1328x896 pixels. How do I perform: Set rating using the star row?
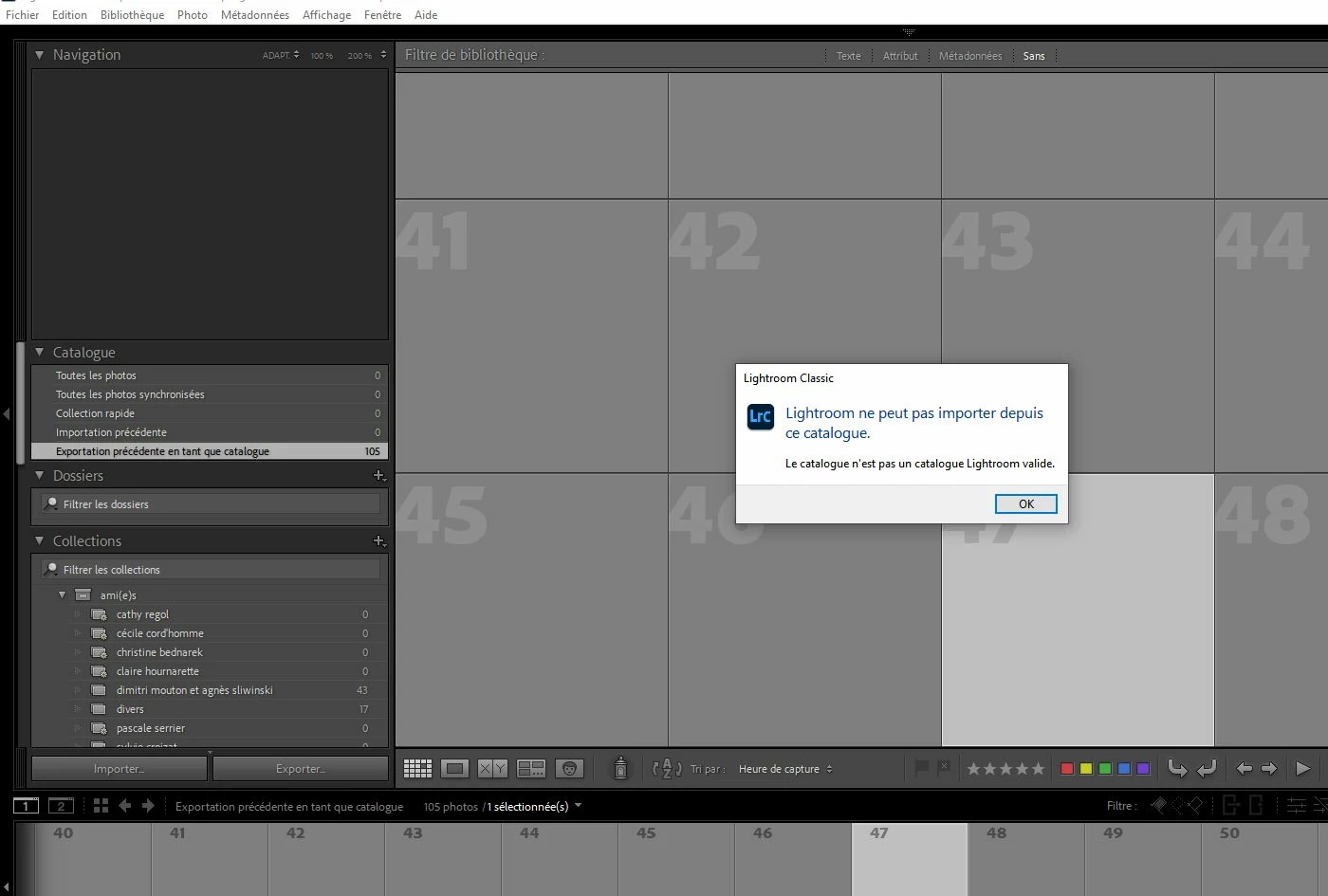coord(1005,769)
